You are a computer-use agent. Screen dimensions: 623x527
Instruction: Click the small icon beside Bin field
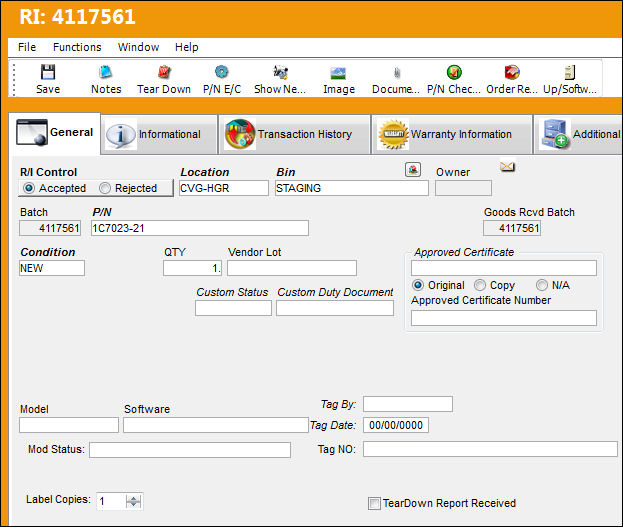413,170
